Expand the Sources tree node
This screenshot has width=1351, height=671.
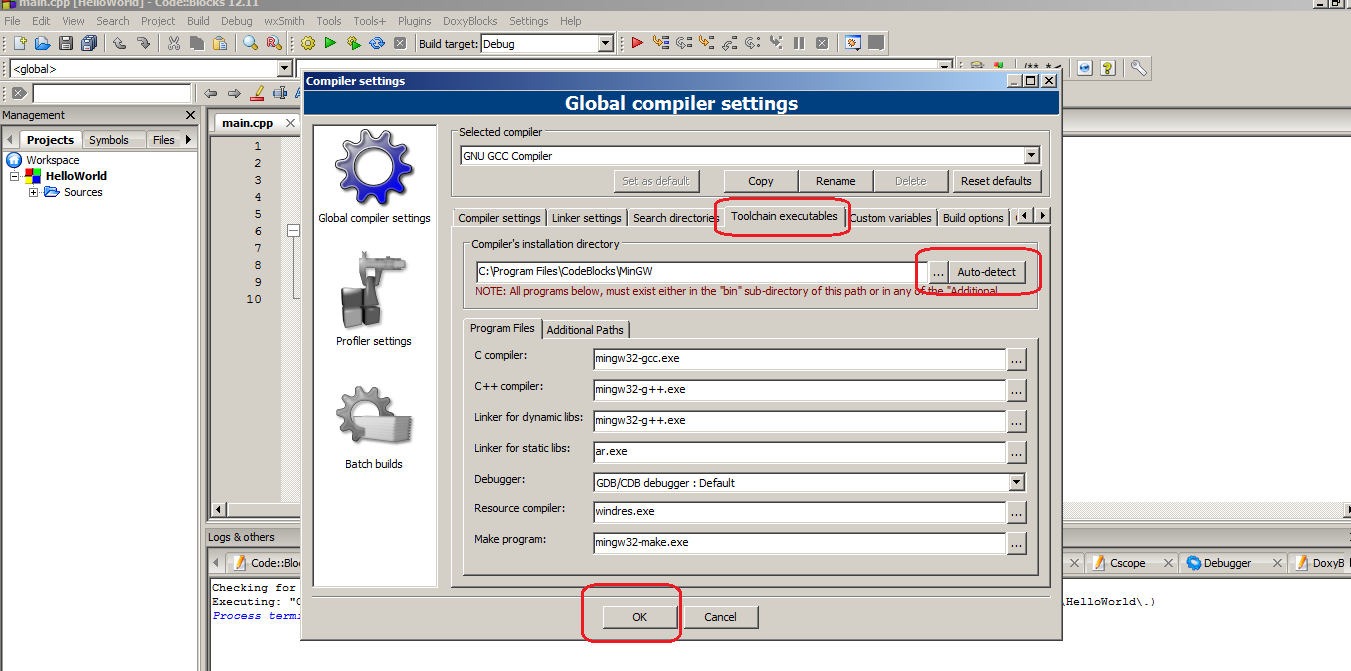point(34,192)
